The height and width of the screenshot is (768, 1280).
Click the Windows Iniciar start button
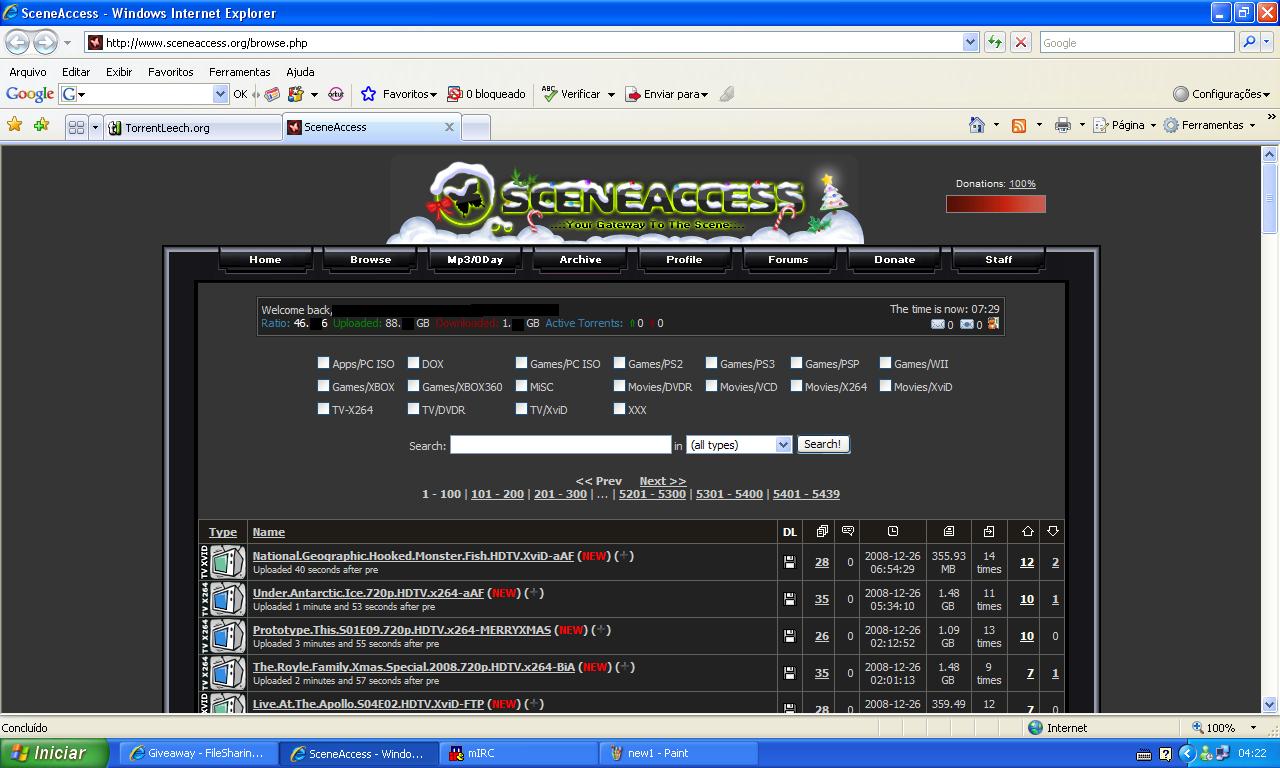[54, 753]
